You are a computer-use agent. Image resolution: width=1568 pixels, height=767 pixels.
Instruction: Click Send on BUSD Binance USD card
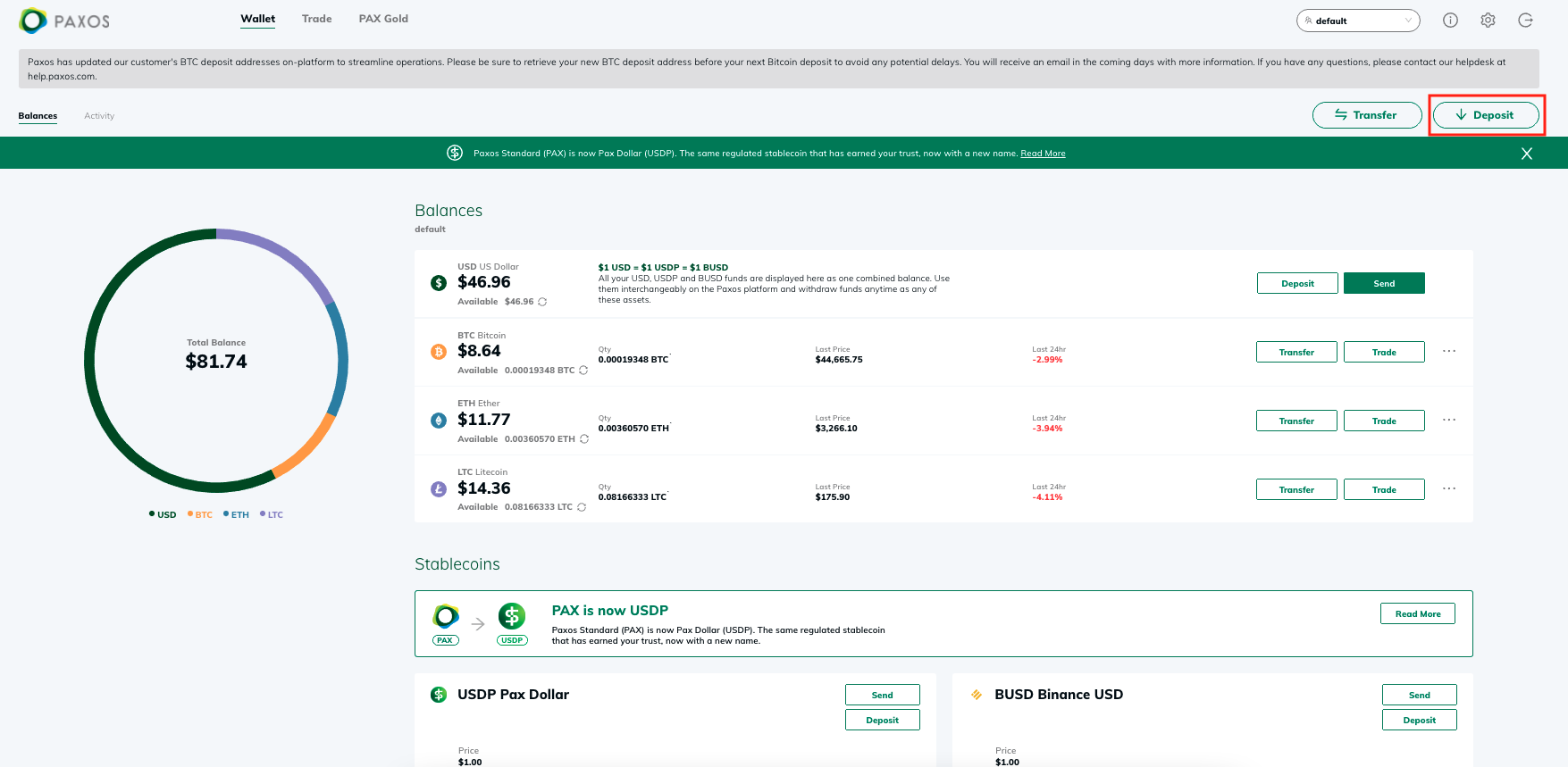click(x=1420, y=695)
